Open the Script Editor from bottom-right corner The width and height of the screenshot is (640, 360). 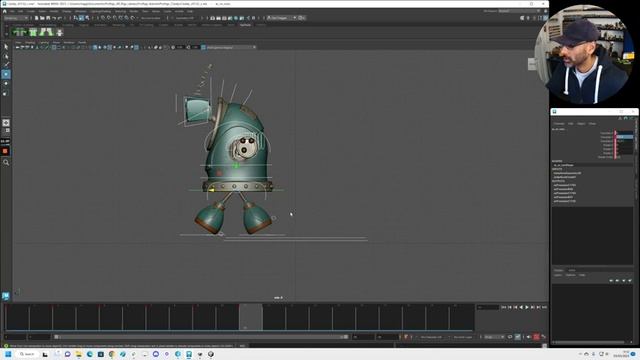click(x=544, y=346)
